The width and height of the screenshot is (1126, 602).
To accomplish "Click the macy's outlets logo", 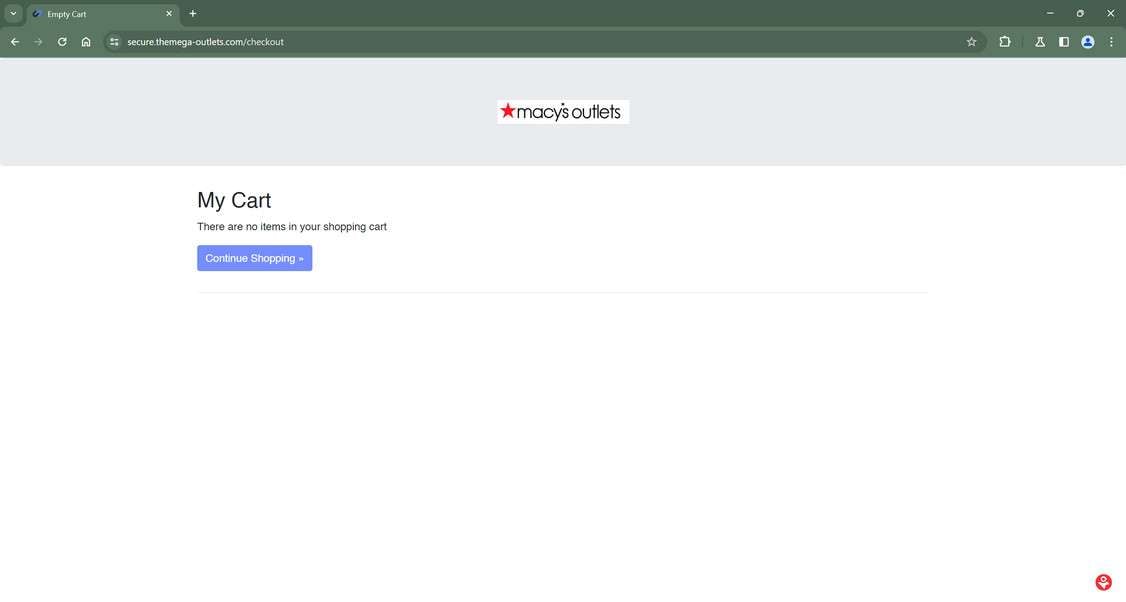I will tap(563, 112).
